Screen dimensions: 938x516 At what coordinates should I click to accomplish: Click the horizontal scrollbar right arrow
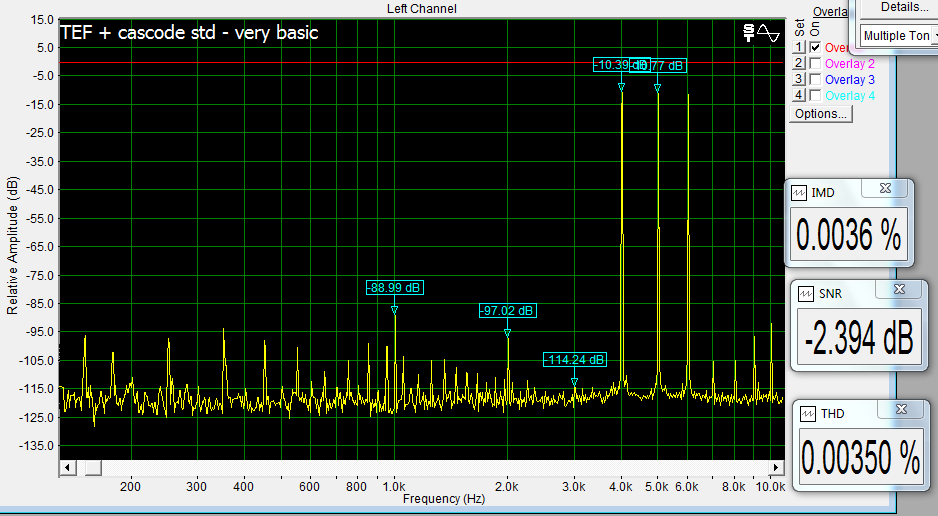coord(776,468)
